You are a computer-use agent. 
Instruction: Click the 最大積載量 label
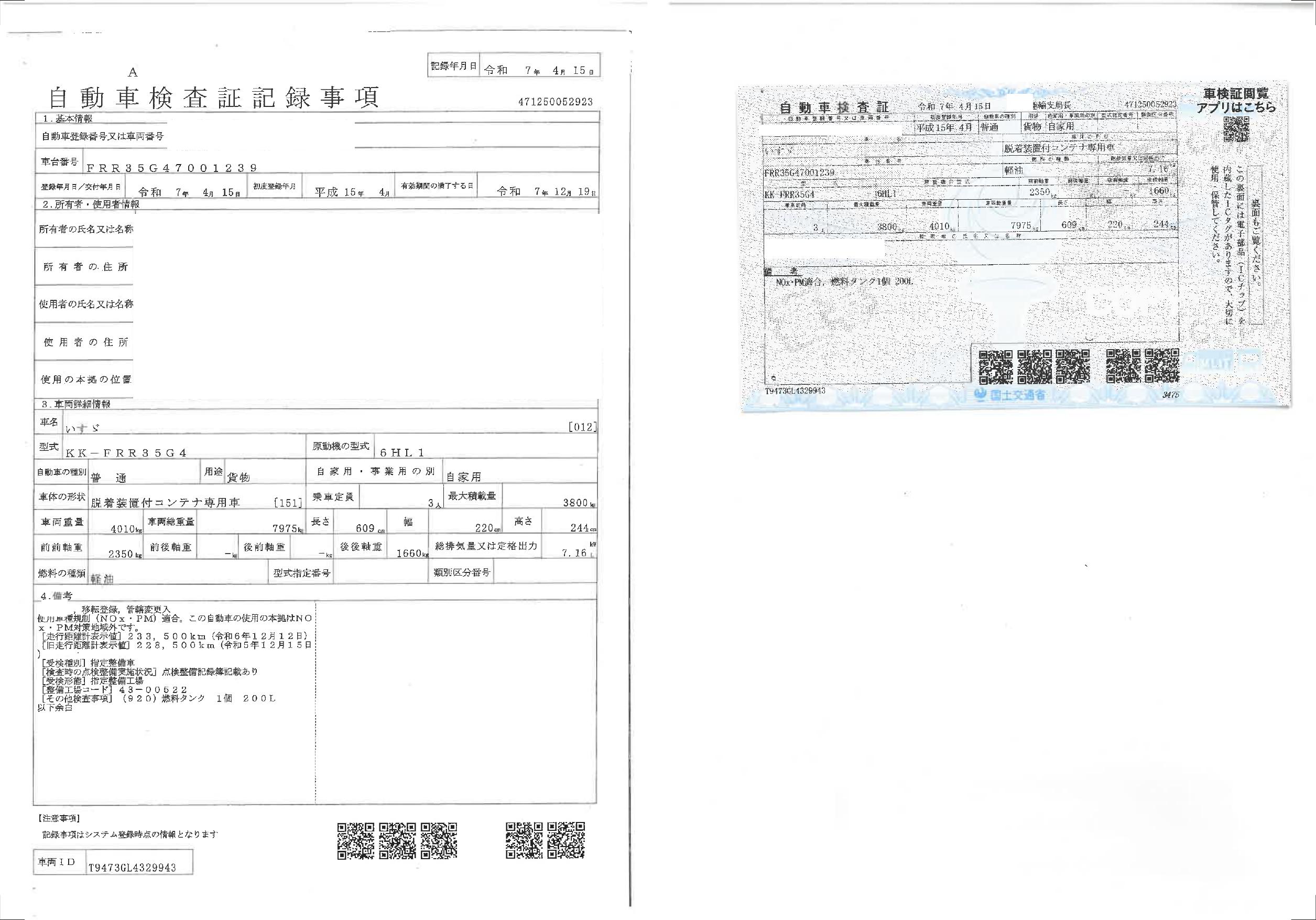point(472,495)
